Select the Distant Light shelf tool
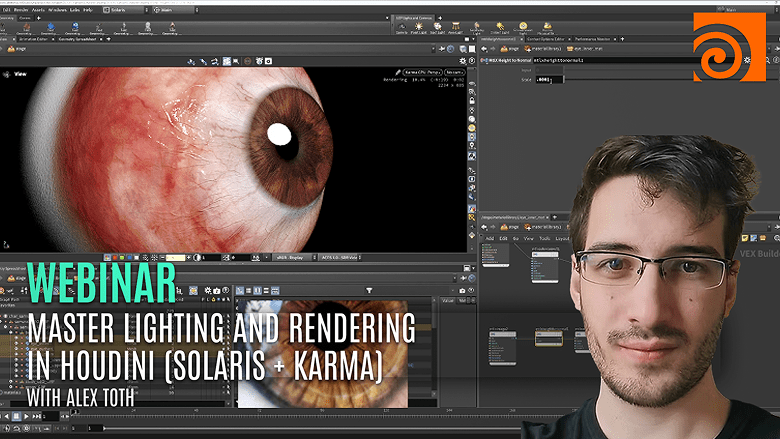This screenshot has width=780, height=439. 499,28
